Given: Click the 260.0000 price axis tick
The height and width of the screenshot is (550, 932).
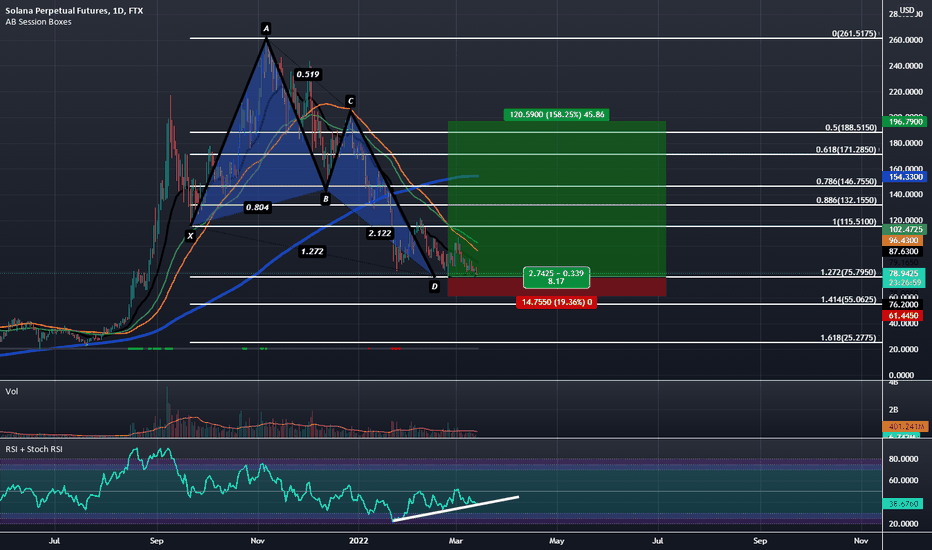Looking at the screenshot, I should [905, 40].
